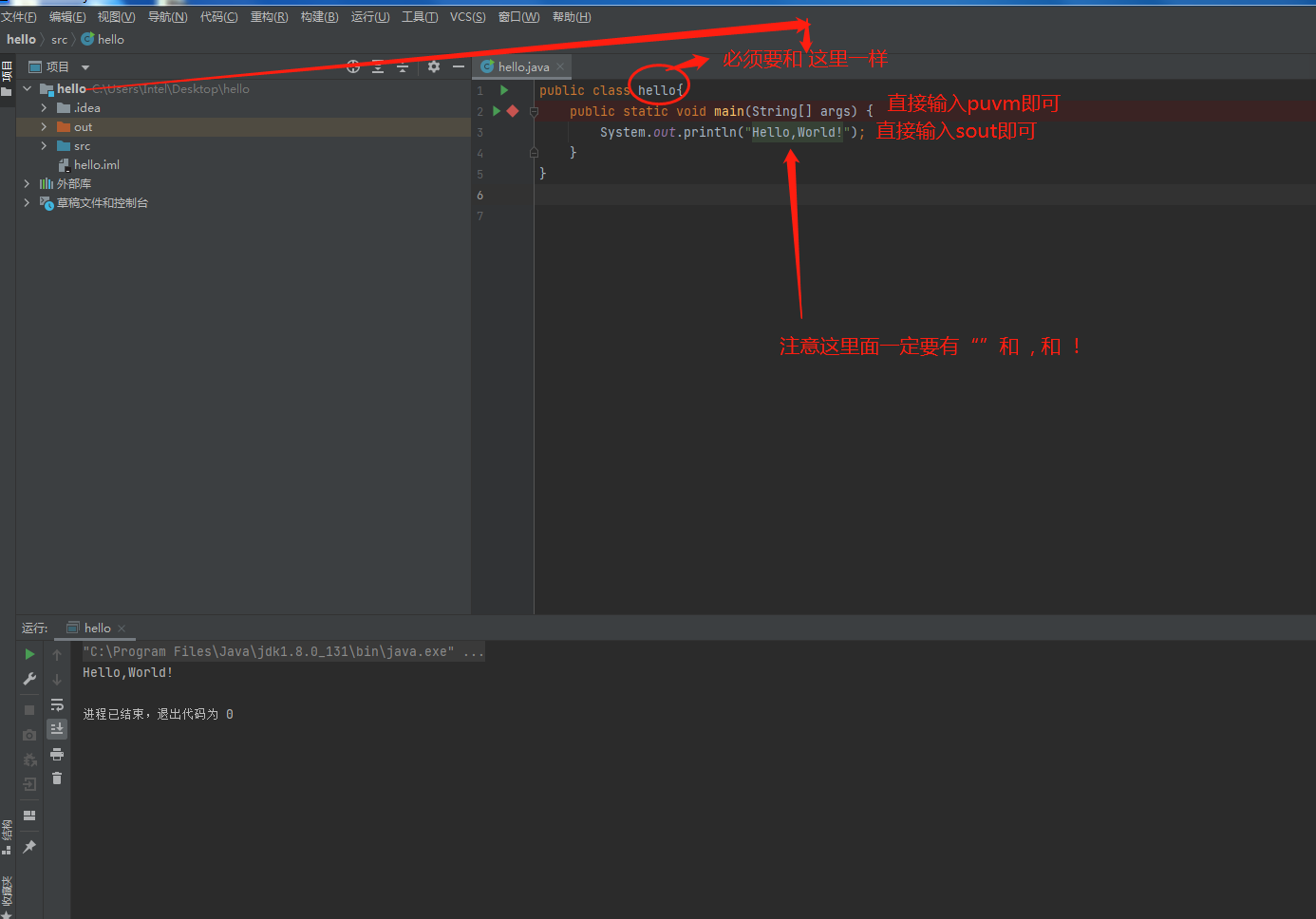Open the 运行(U) menu
The image size is (1316, 919).
370,17
